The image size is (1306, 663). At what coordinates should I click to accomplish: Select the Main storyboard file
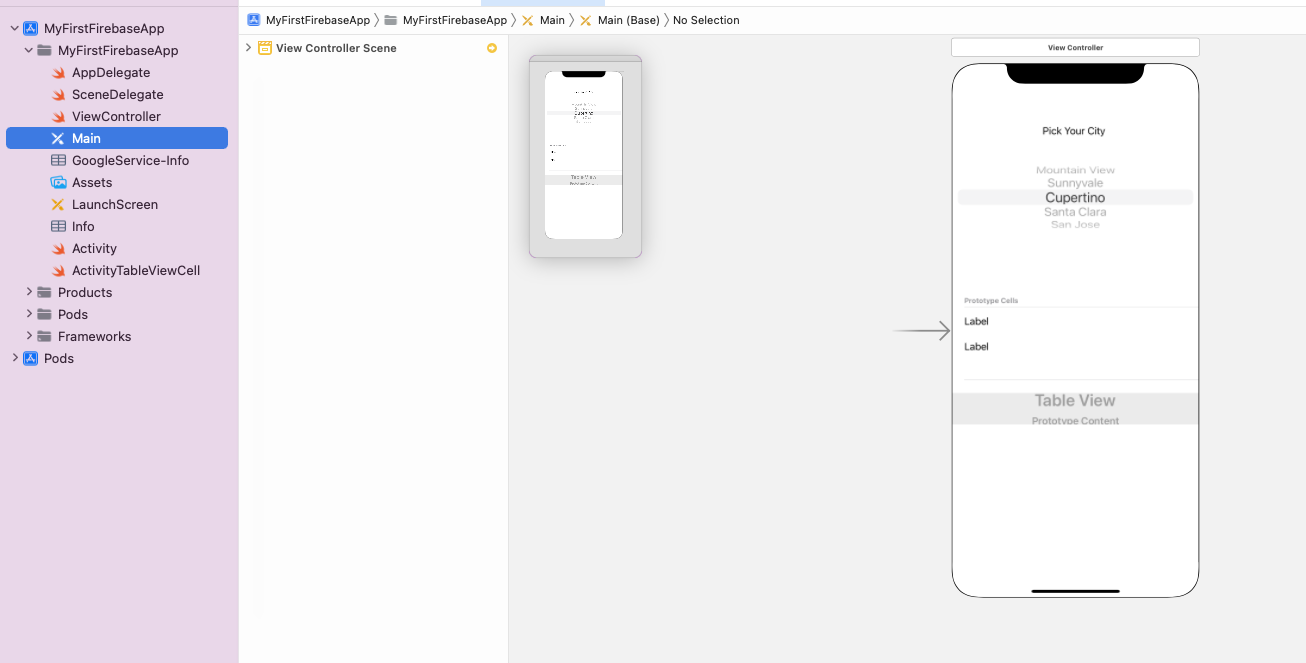point(117,139)
